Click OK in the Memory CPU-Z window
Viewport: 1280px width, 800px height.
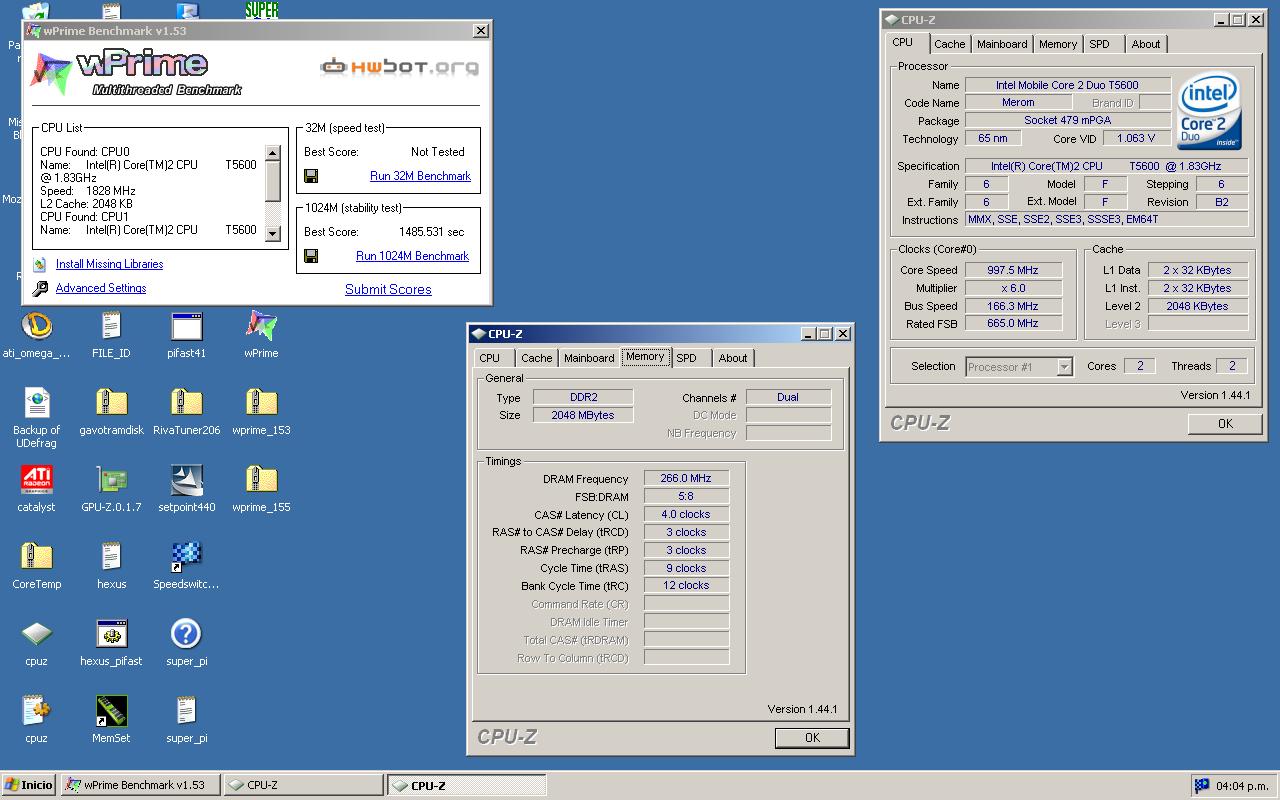[812, 737]
